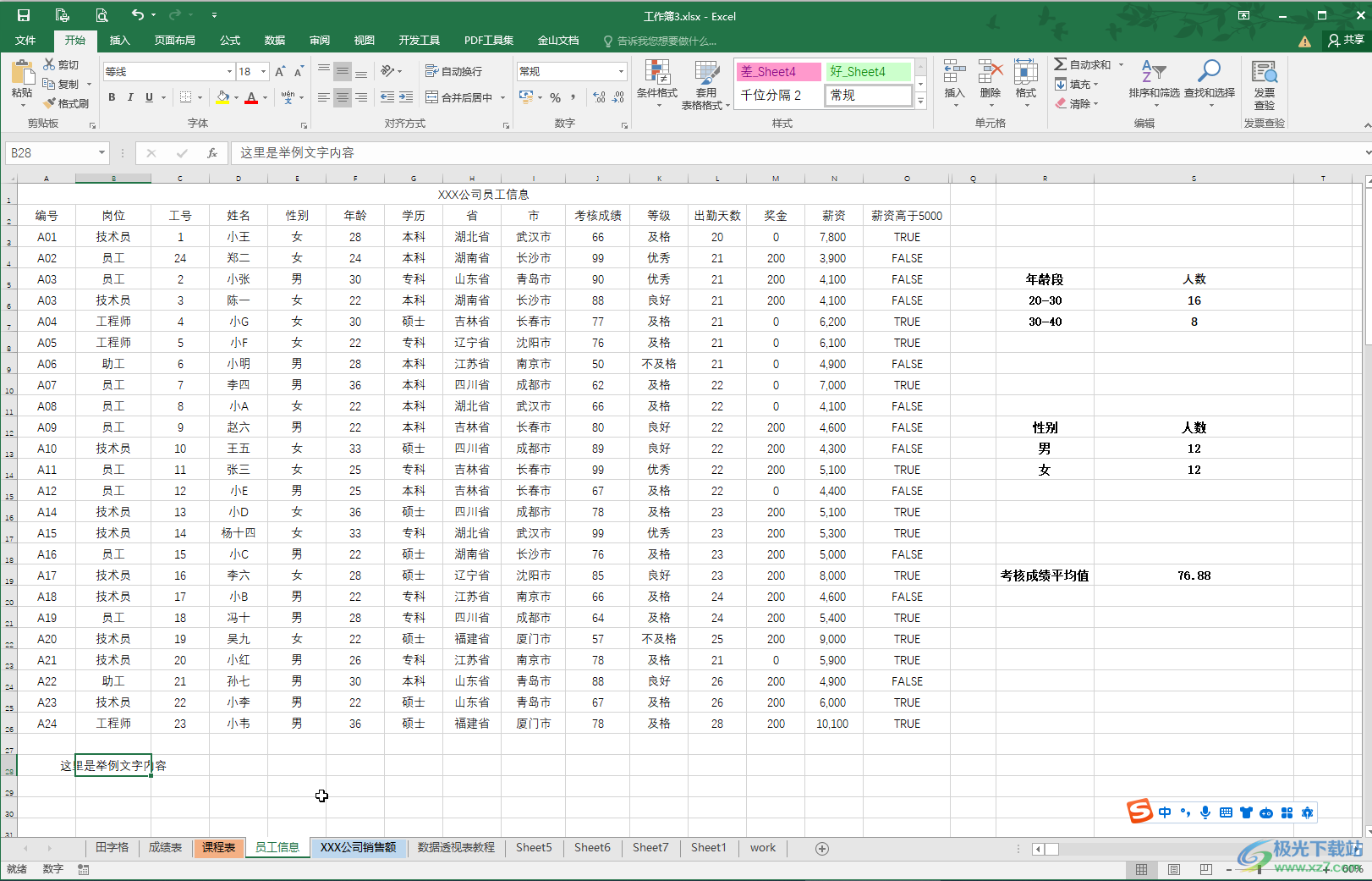
Task: Open the number format dropdown (常规)
Action: 621,71
